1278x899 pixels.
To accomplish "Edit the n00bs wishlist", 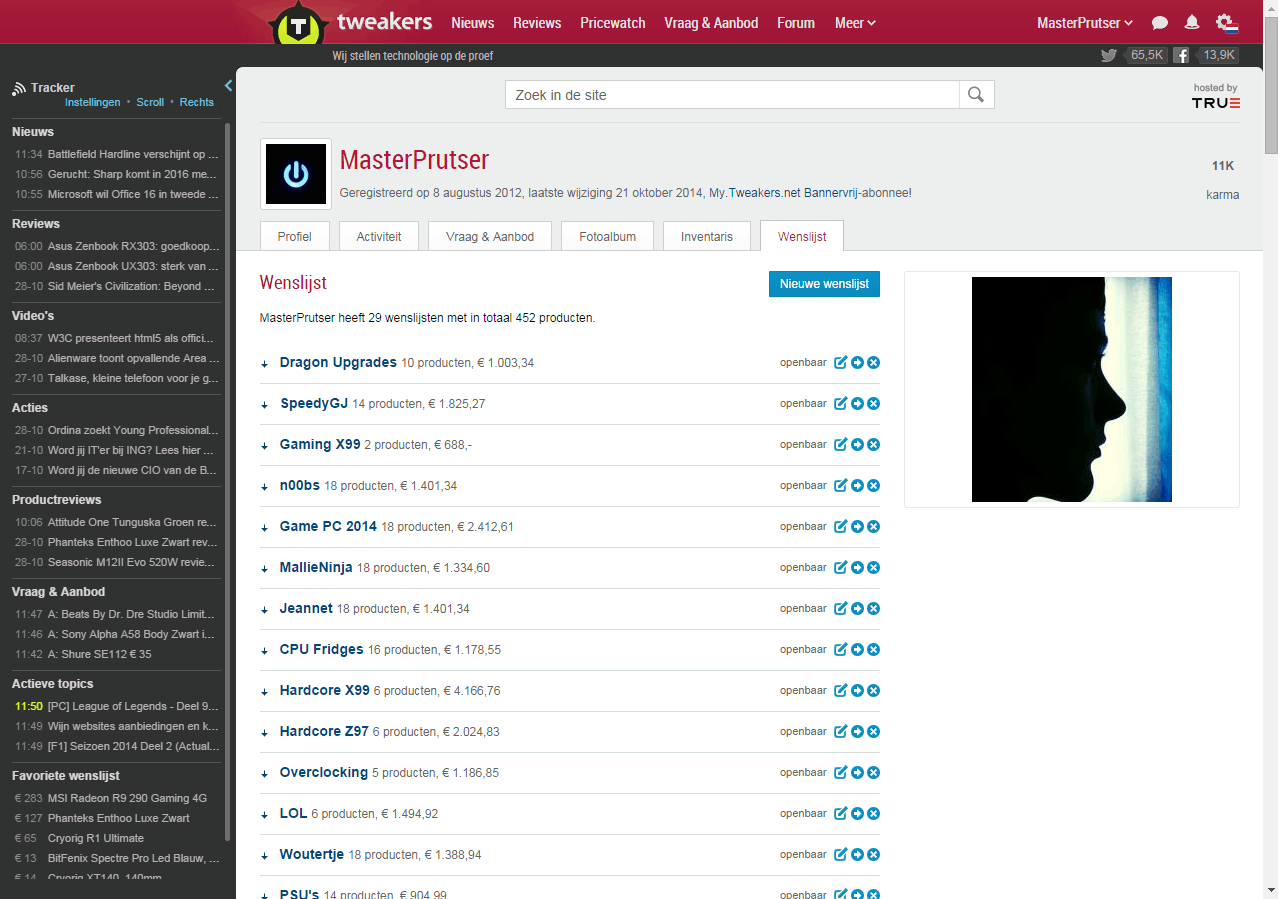I will click(x=841, y=485).
